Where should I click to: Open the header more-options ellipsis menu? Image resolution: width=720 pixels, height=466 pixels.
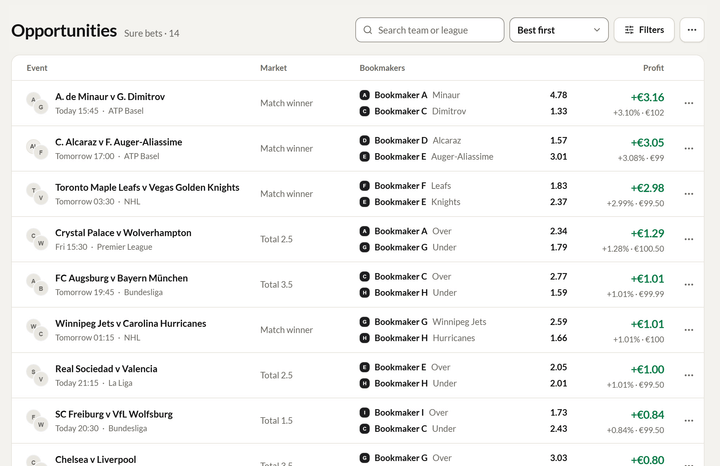[692, 30]
